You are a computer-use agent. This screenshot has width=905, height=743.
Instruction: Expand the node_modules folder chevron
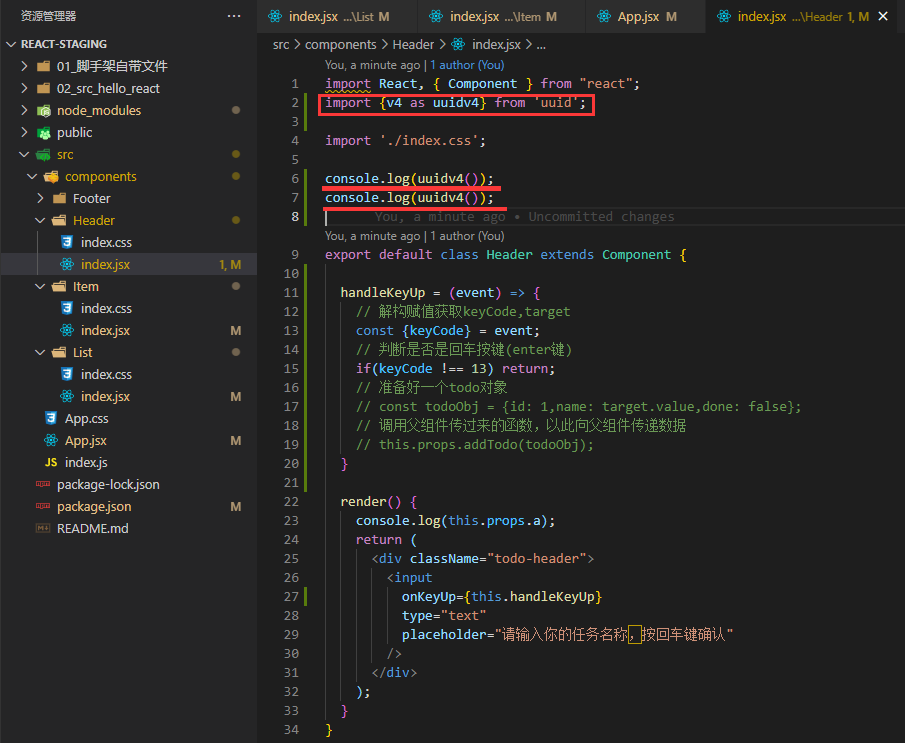pos(24,110)
